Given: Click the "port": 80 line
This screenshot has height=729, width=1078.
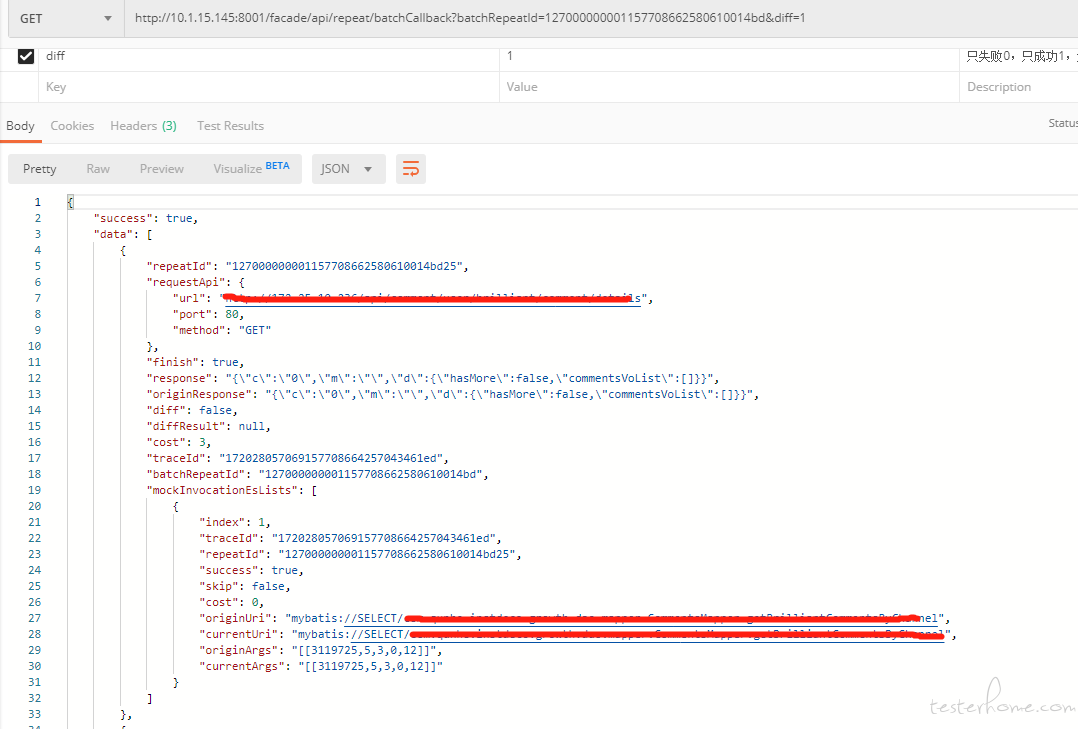Looking at the screenshot, I should [208, 314].
